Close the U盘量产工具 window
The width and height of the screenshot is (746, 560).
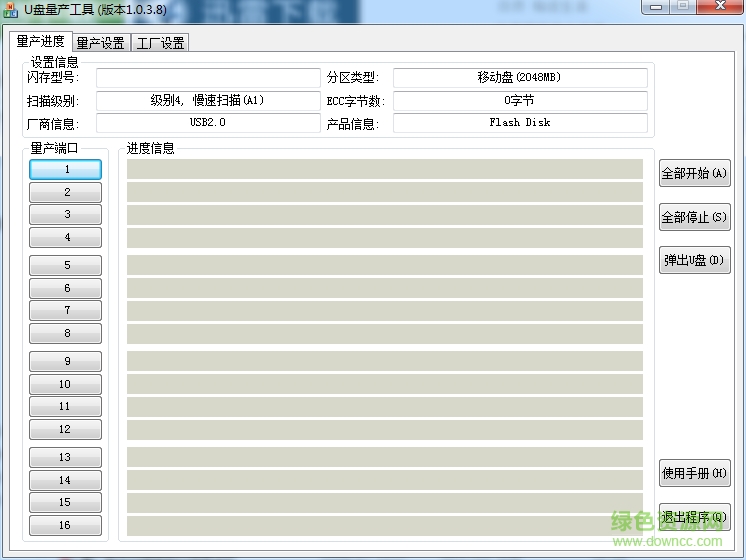720,7
